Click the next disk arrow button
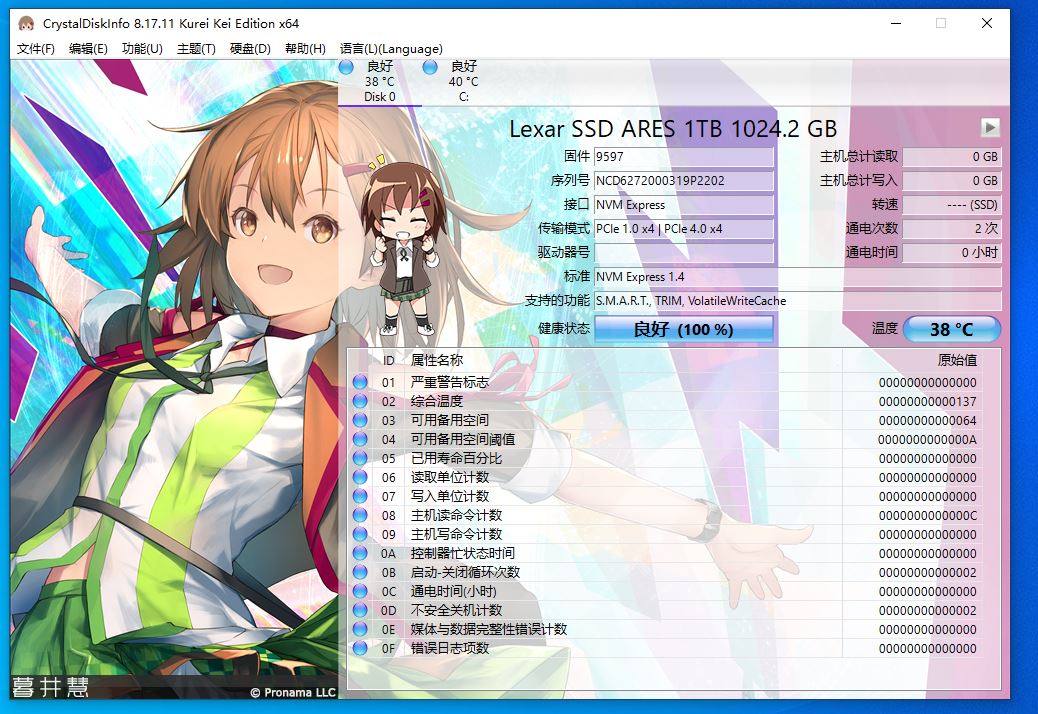Viewport: 1038px width, 714px height. coord(989,128)
